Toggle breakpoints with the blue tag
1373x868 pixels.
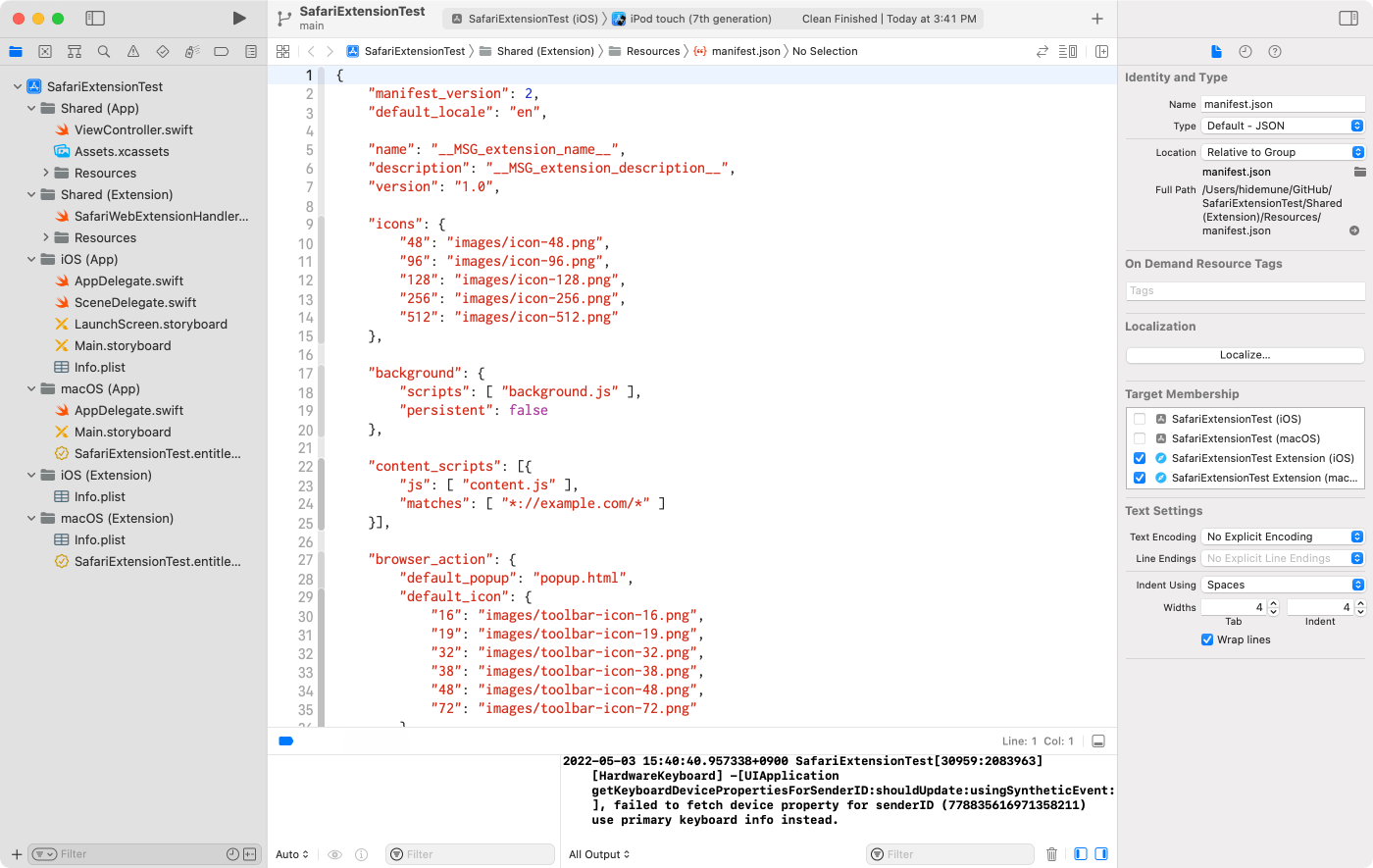tap(286, 741)
